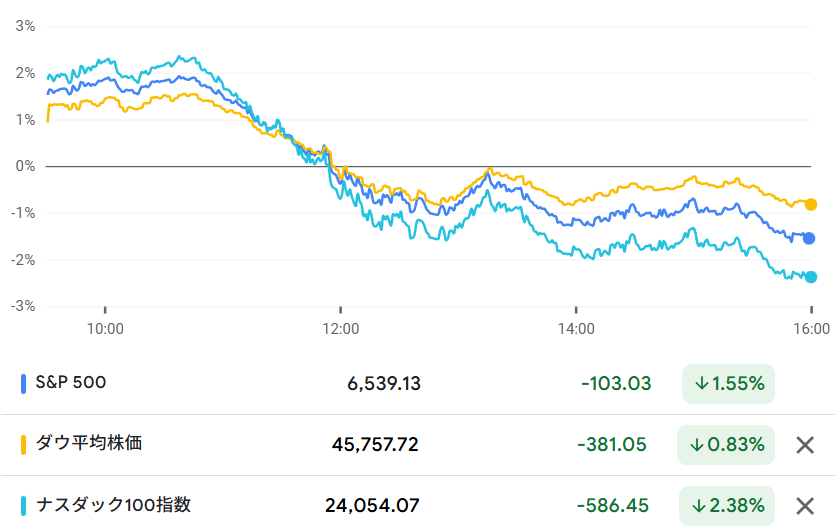Click the blue endpoint dot on chart

(x=810, y=238)
